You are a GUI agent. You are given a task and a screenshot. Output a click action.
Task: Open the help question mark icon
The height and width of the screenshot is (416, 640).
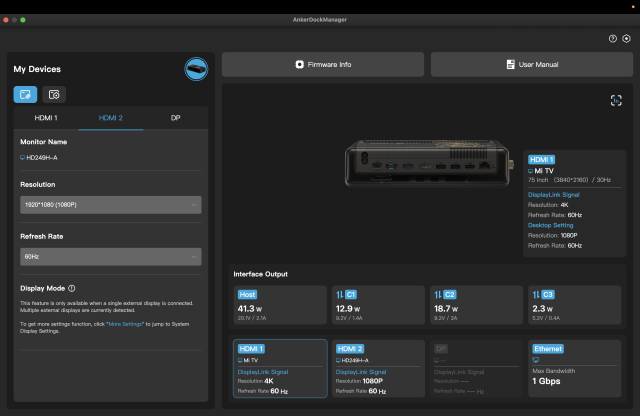click(x=613, y=38)
